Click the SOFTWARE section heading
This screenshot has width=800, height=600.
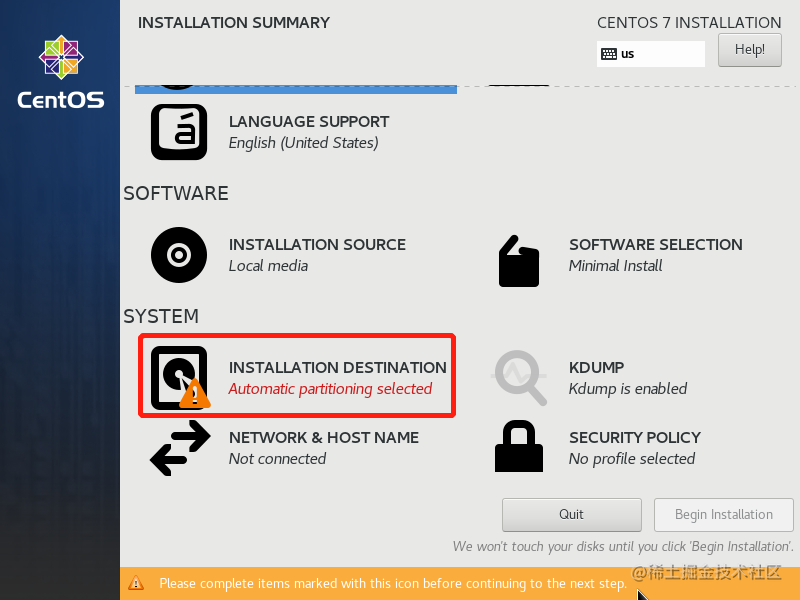[x=176, y=194]
